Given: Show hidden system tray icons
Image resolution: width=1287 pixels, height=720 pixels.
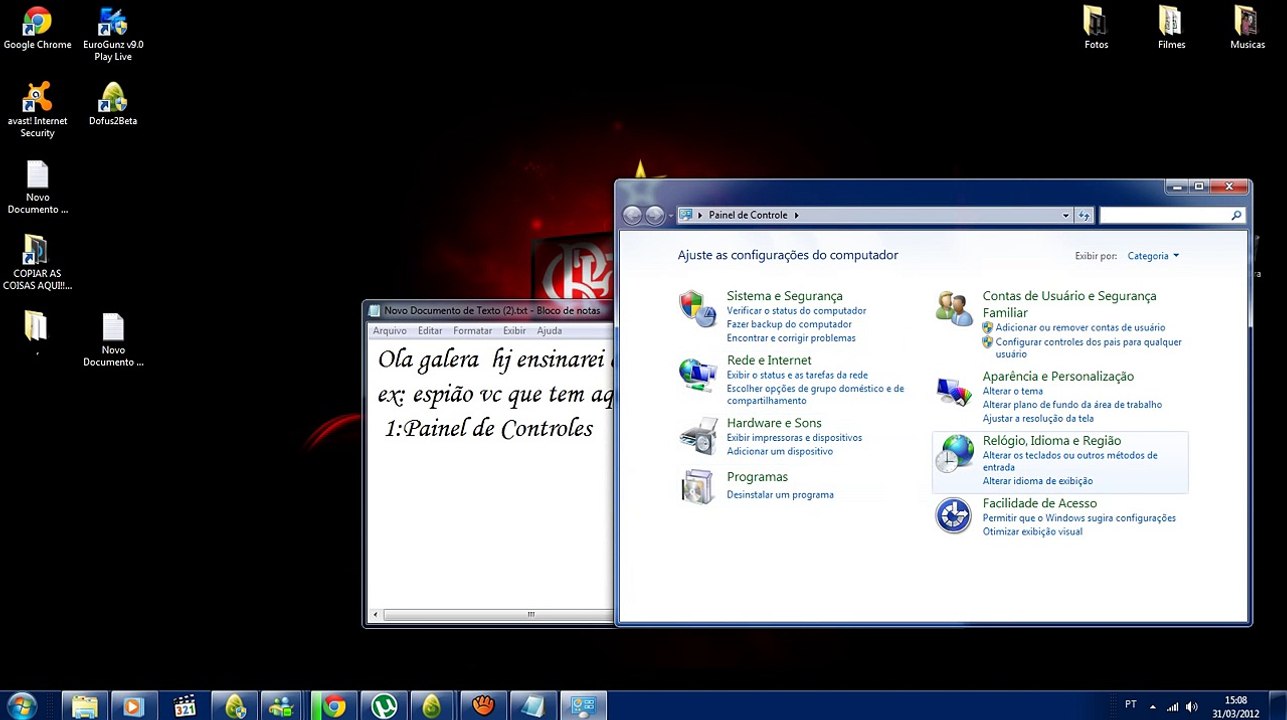Looking at the screenshot, I should [x=1152, y=706].
